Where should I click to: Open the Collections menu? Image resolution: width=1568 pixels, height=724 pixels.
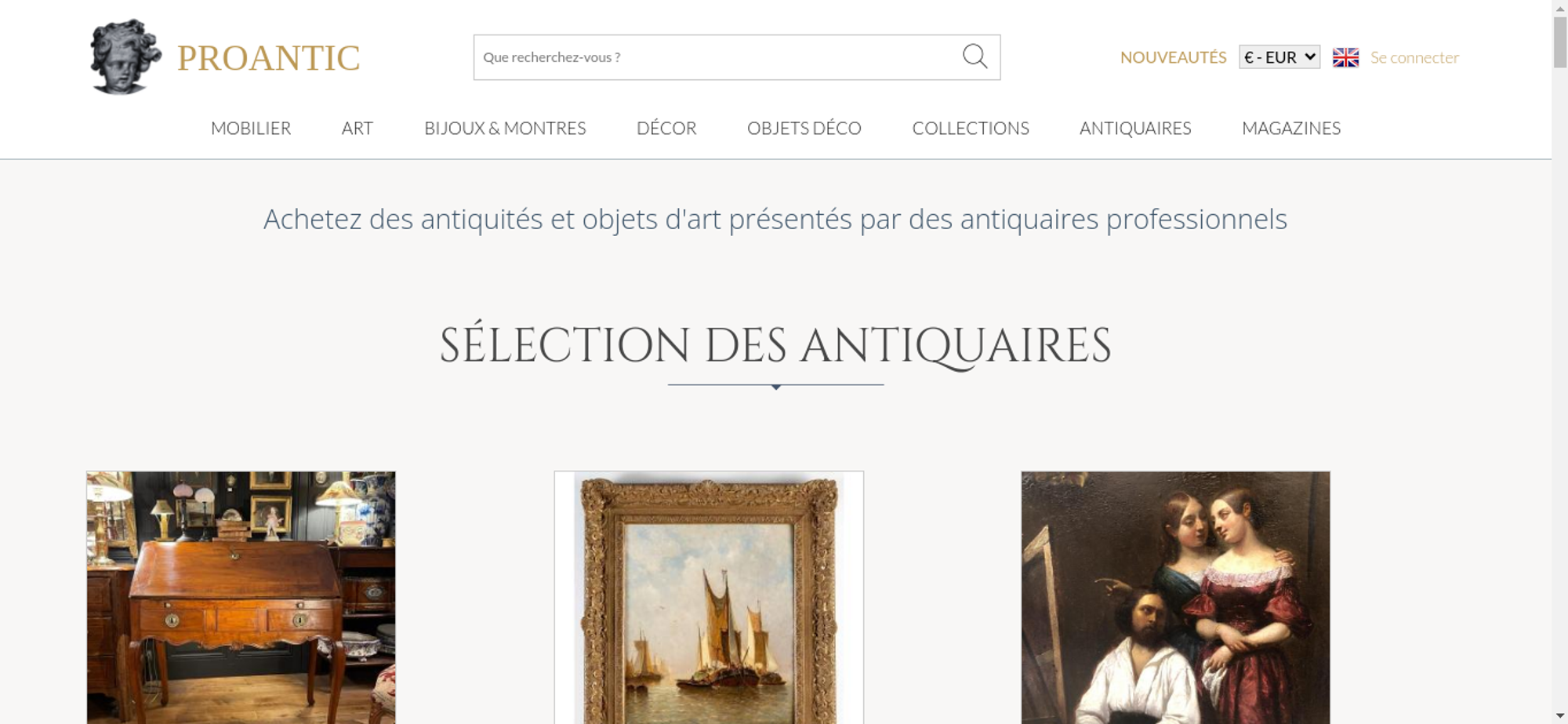[971, 128]
